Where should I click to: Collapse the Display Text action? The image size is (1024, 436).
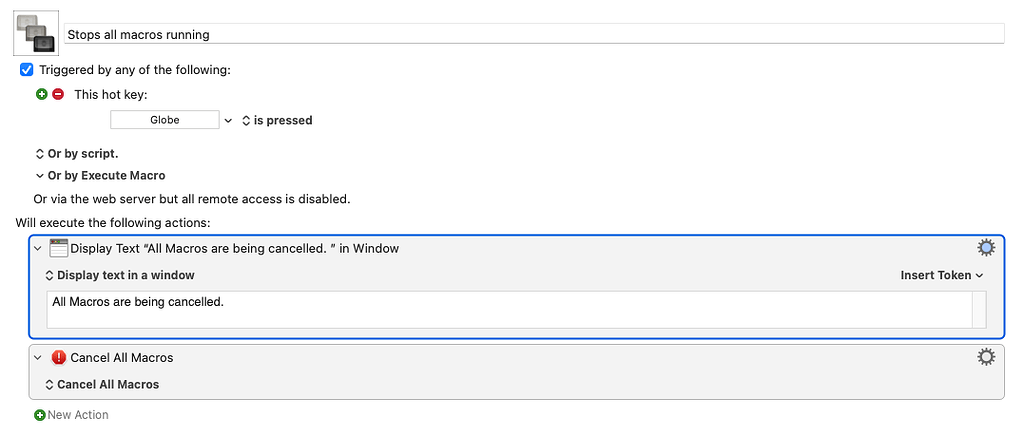39,249
